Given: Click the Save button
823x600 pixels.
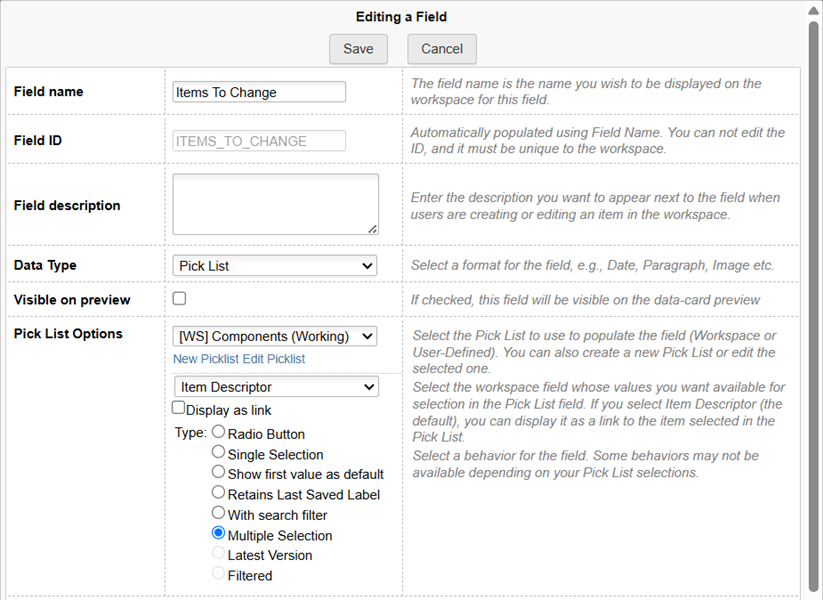Looking at the screenshot, I should tap(358, 49).
